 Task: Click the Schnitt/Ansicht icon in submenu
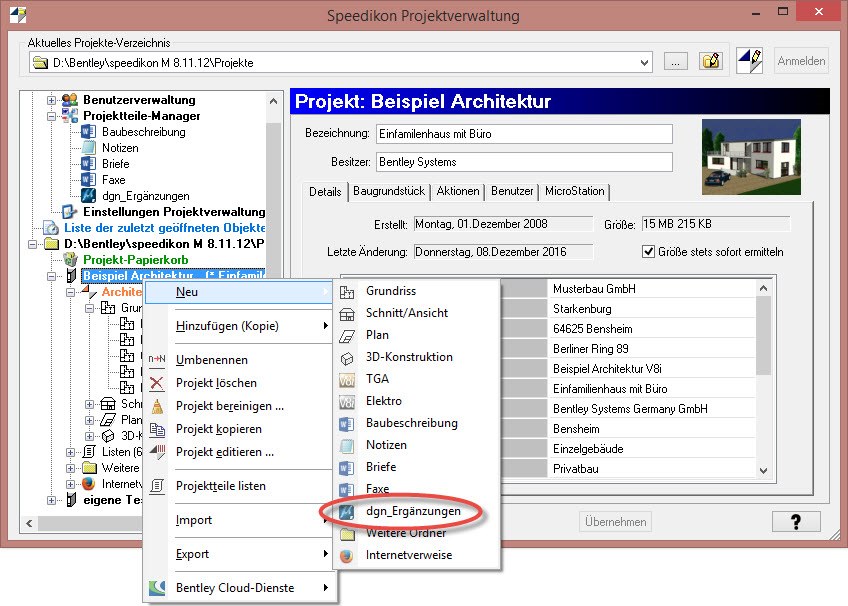tap(347, 314)
